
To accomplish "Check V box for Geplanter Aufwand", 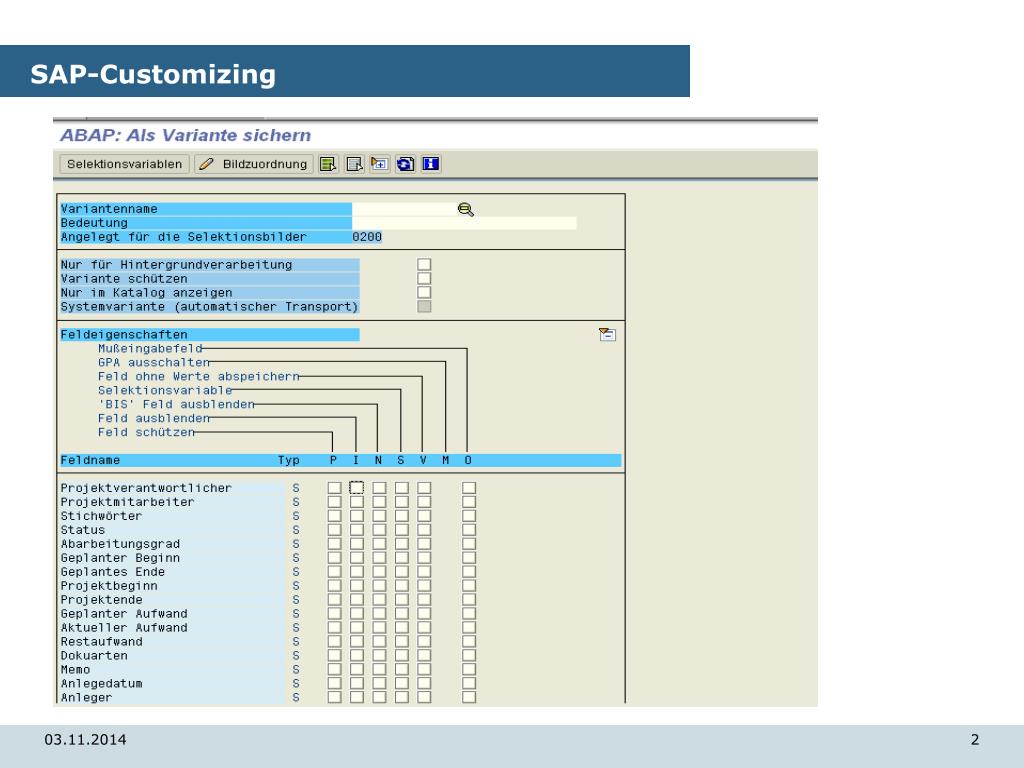I will (x=424, y=614).
